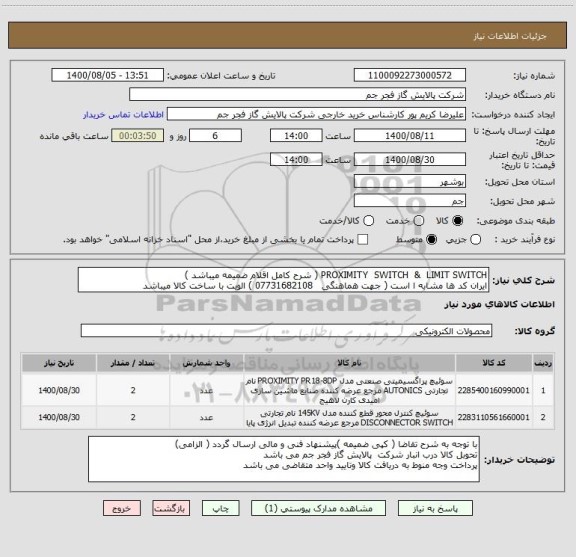Screen dimensions: 576x557
Task: Choose the متوسط purchase process option
Action: [x=431, y=240]
